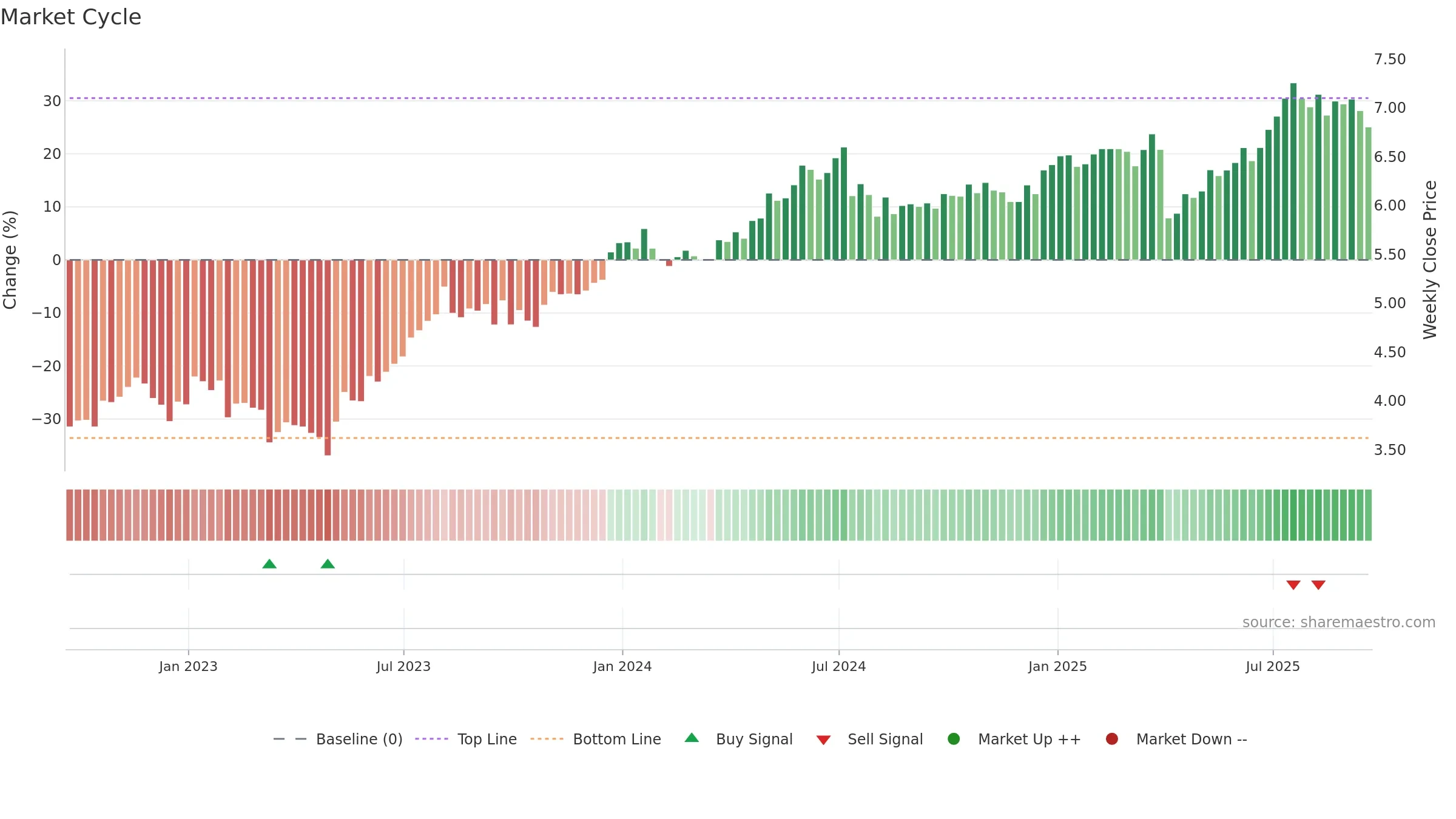Click the purple dotted Top Line legend swatch
The image size is (1456, 819).
click(x=431, y=739)
